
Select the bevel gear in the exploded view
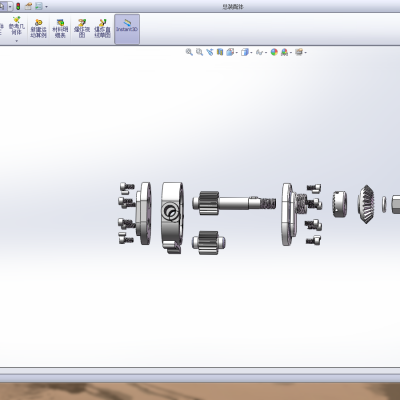[366, 204]
